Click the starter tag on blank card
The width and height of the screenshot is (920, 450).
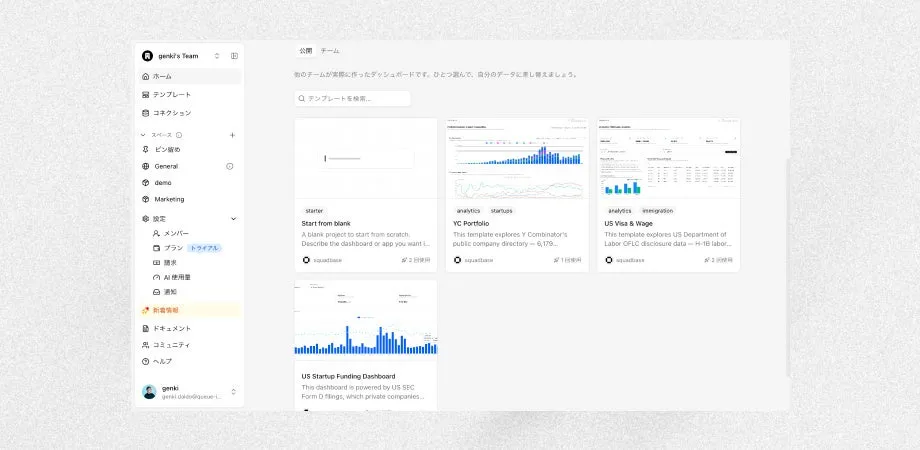click(314, 211)
